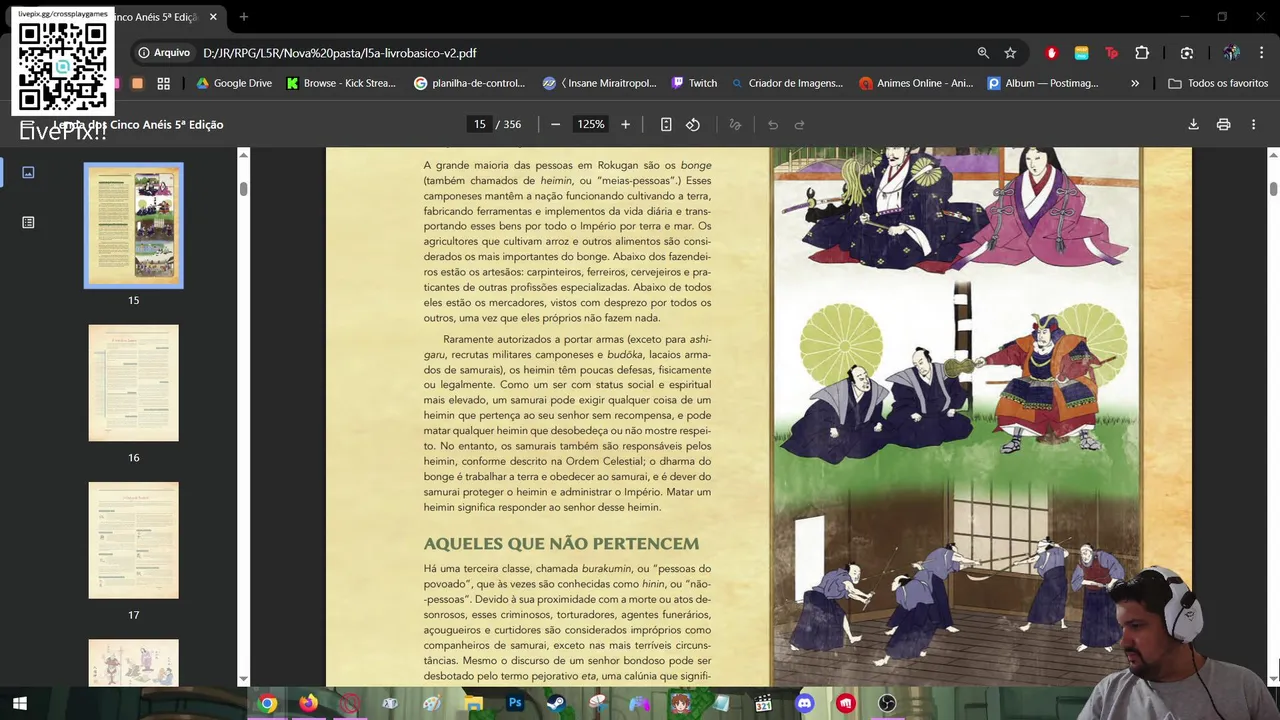The image size is (1280, 720).
Task: Open the Criador de Imagens bookmark
Action: tap(788, 83)
